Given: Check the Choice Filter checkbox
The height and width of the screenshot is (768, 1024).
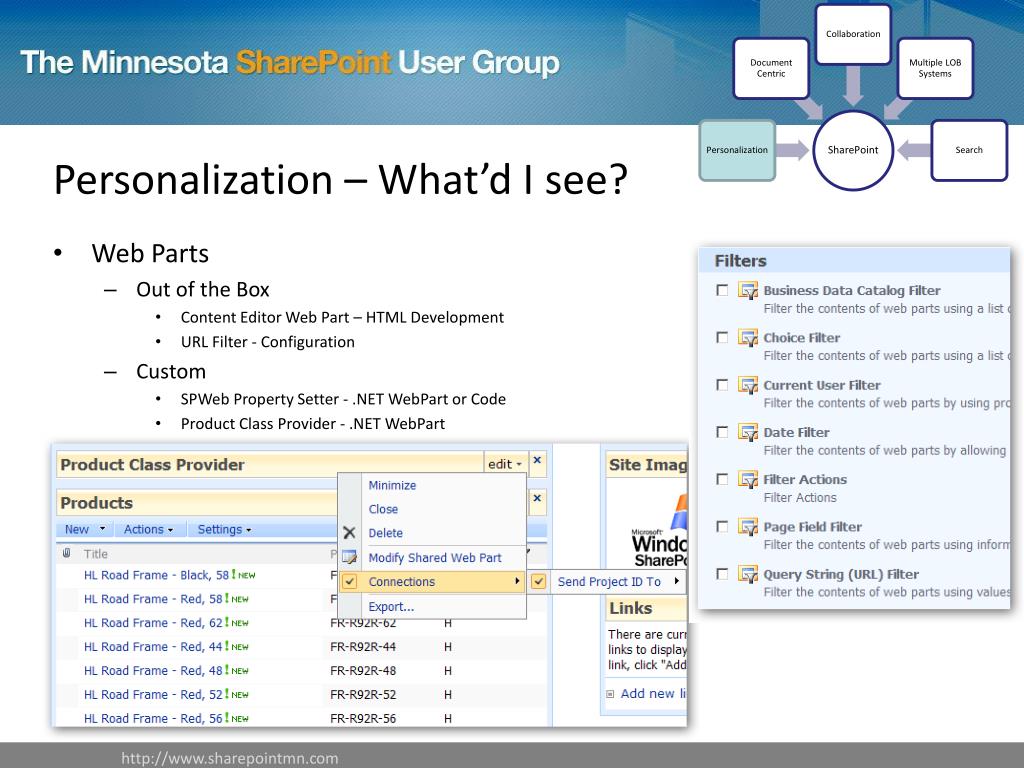Looking at the screenshot, I should (722, 338).
